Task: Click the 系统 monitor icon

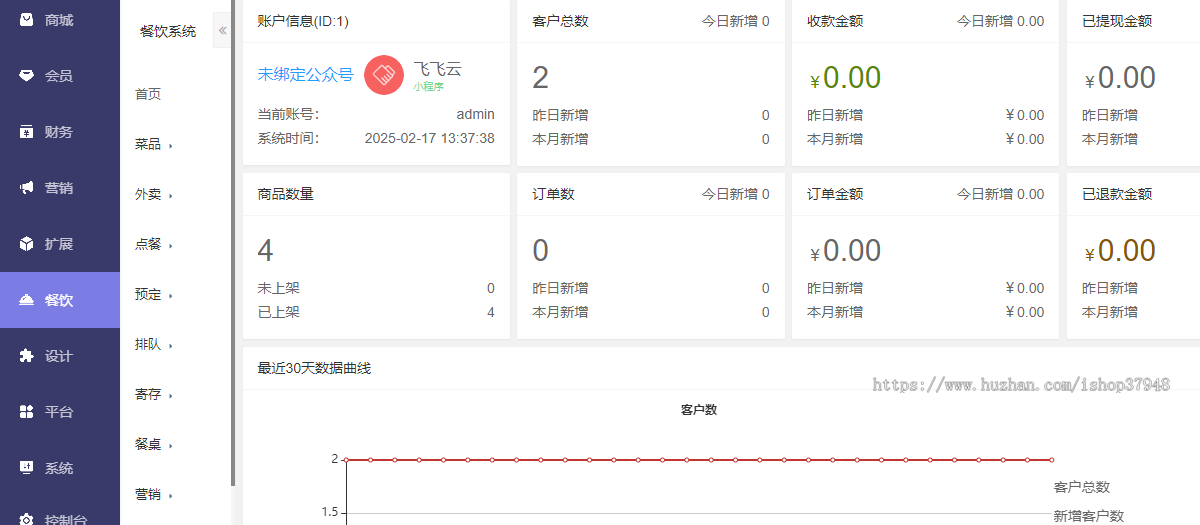Action: coord(26,468)
